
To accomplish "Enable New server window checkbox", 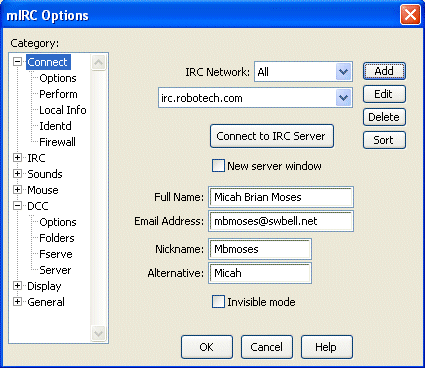I will coord(218,166).
